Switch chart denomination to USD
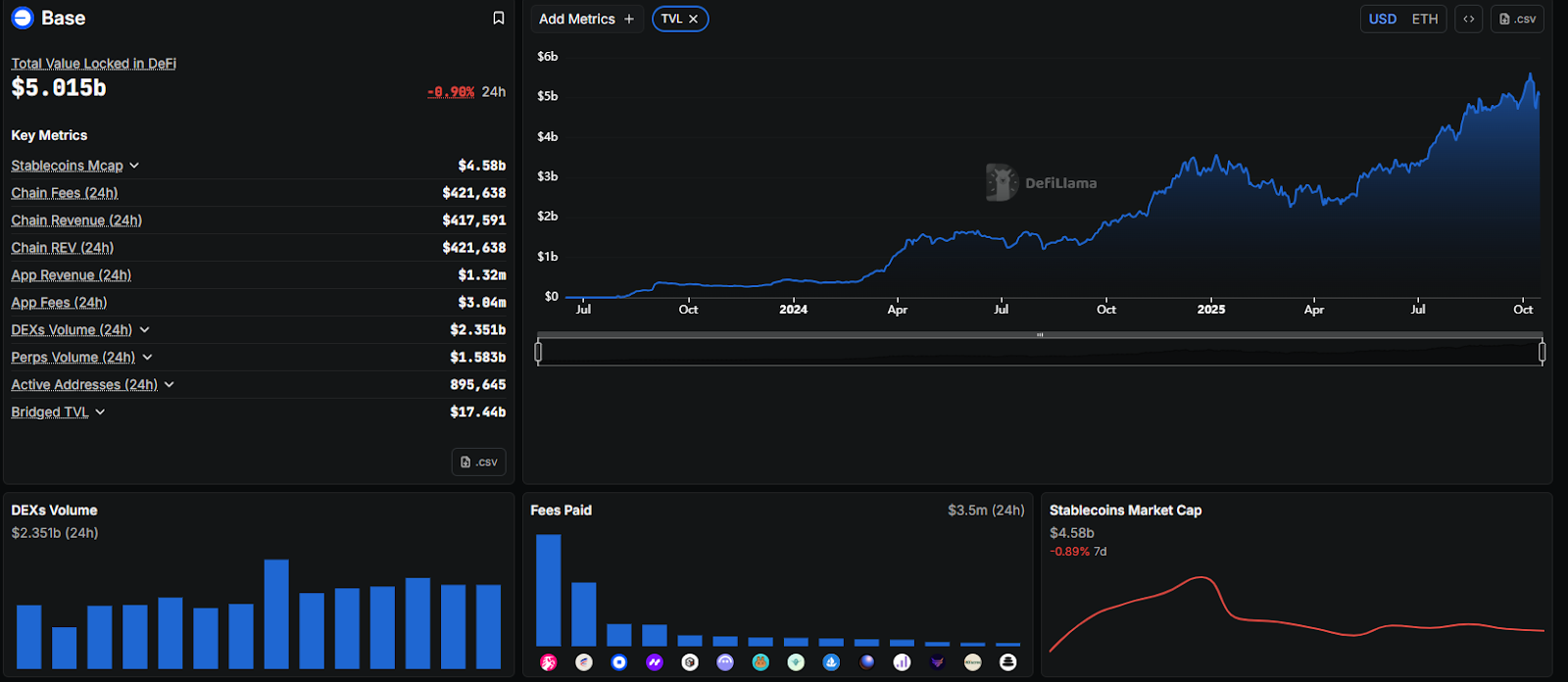 point(1382,19)
